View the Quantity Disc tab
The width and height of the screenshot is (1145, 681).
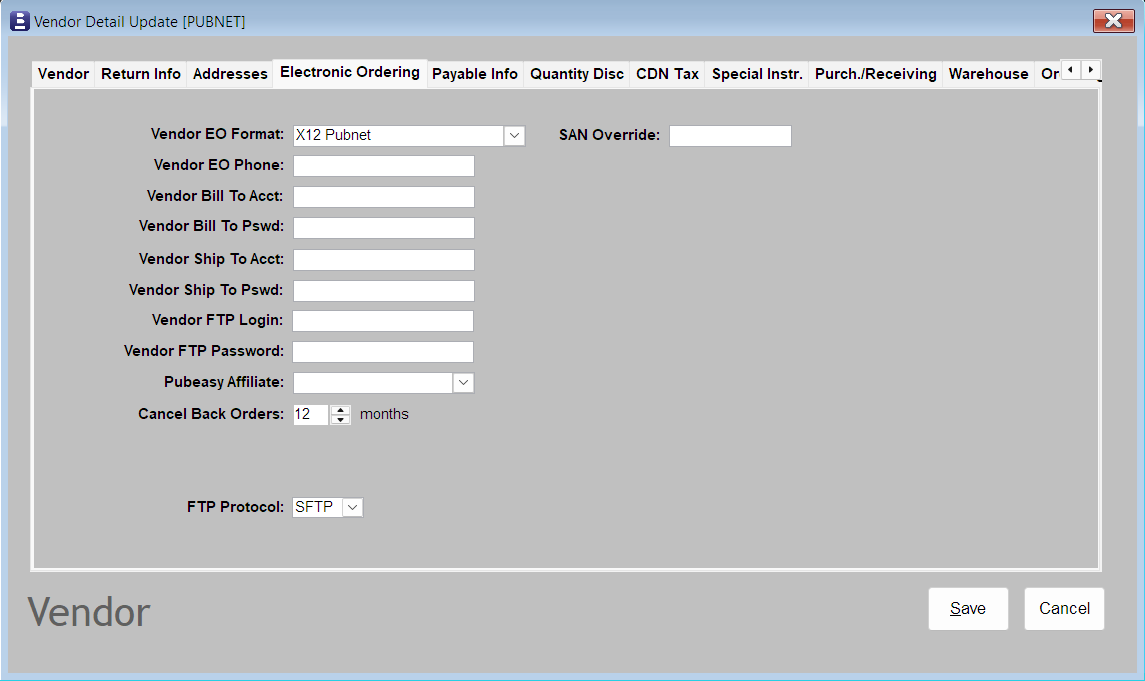[x=577, y=72]
